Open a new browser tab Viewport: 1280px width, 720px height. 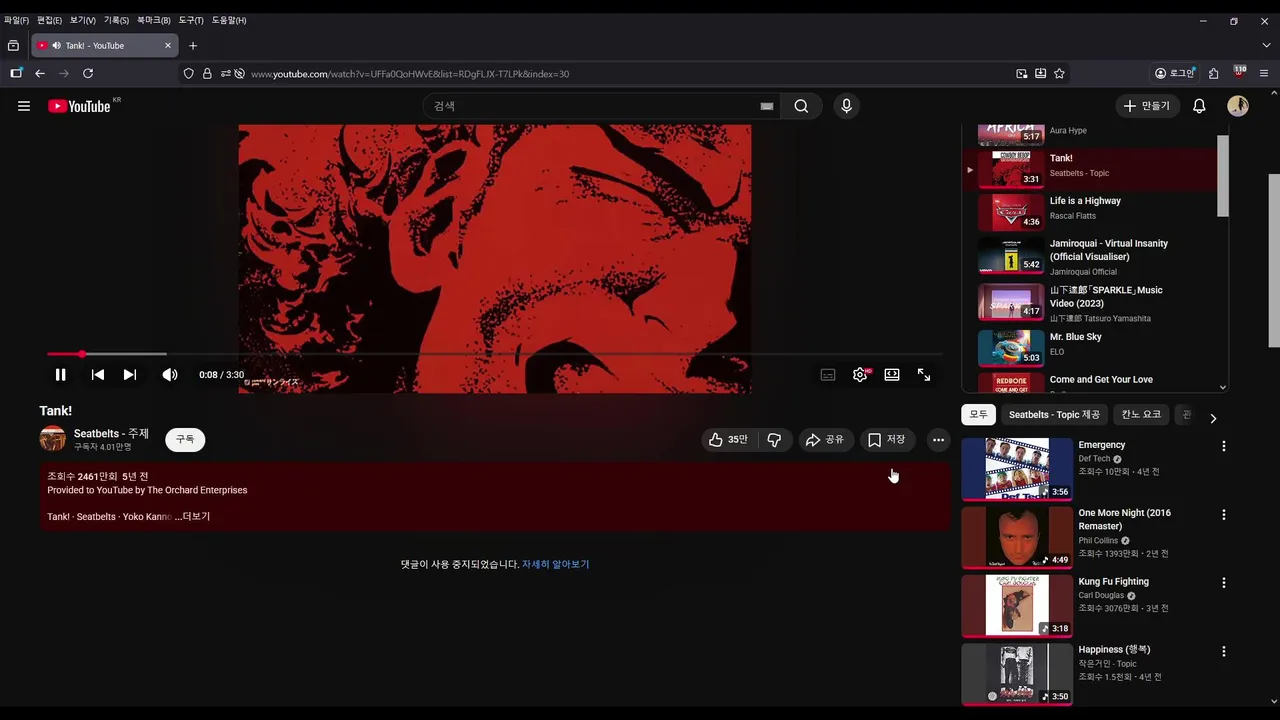point(193,46)
